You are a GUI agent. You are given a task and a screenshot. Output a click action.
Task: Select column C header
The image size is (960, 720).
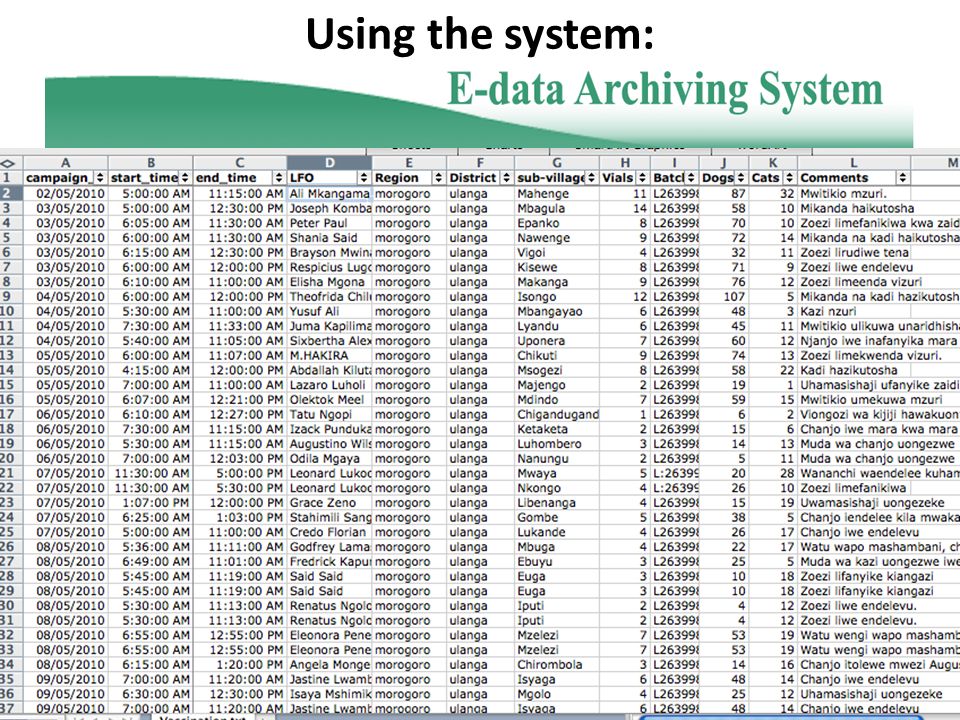pyautogui.click(x=240, y=163)
